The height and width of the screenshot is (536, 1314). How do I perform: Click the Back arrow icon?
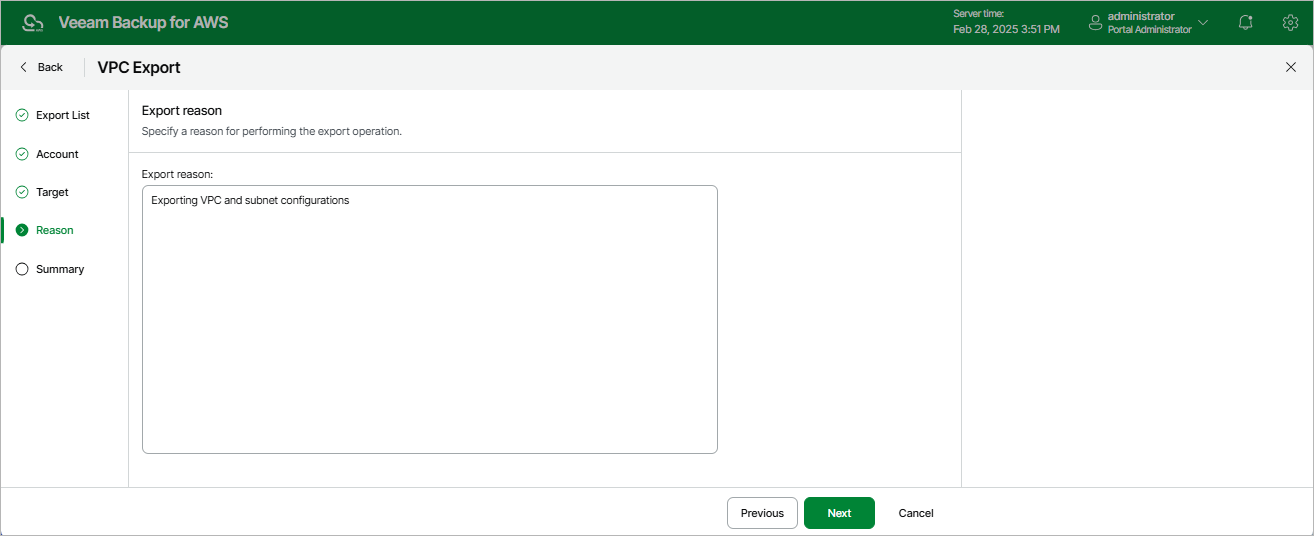[x=24, y=67]
